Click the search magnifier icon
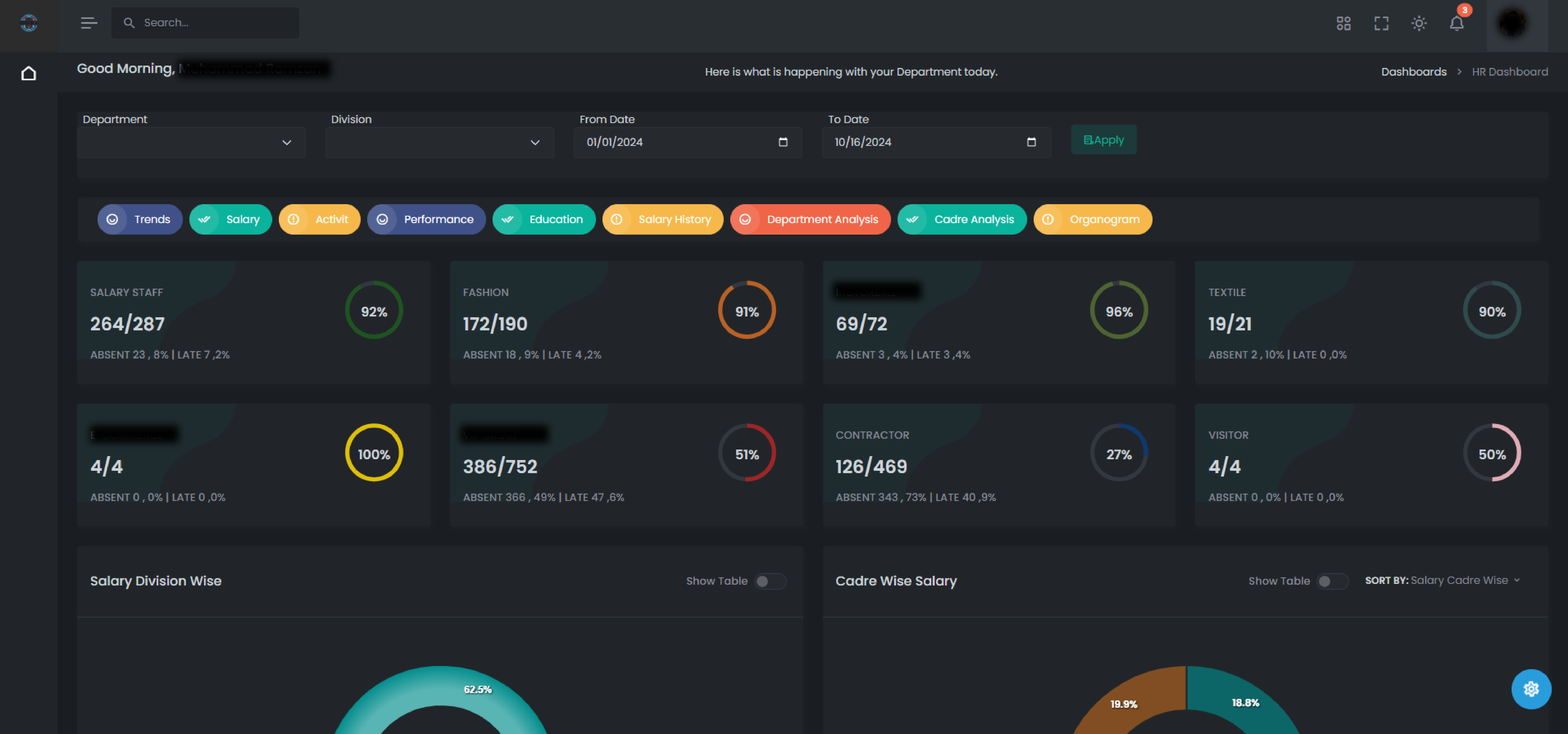 click(129, 23)
